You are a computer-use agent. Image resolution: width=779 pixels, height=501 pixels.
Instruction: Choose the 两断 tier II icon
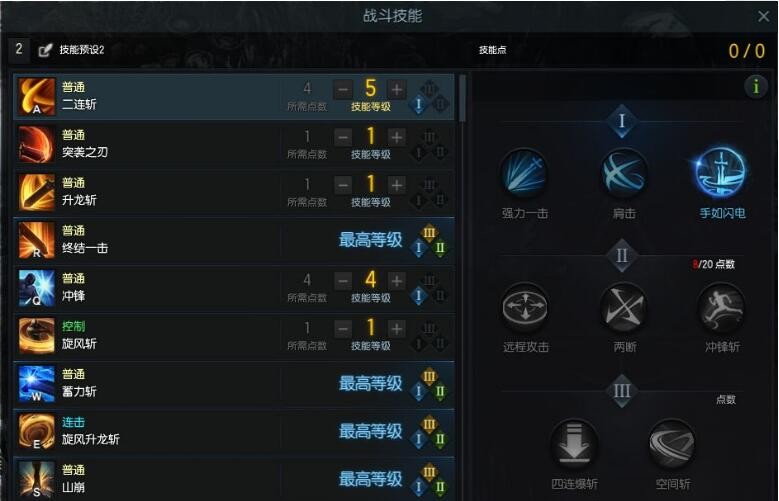click(x=623, y=308)
